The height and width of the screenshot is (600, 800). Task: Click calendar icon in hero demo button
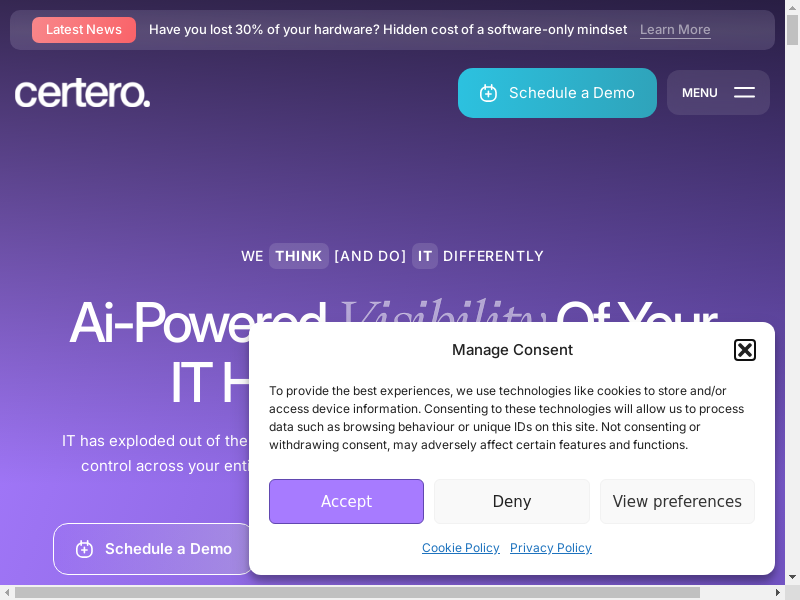[85, 549]
